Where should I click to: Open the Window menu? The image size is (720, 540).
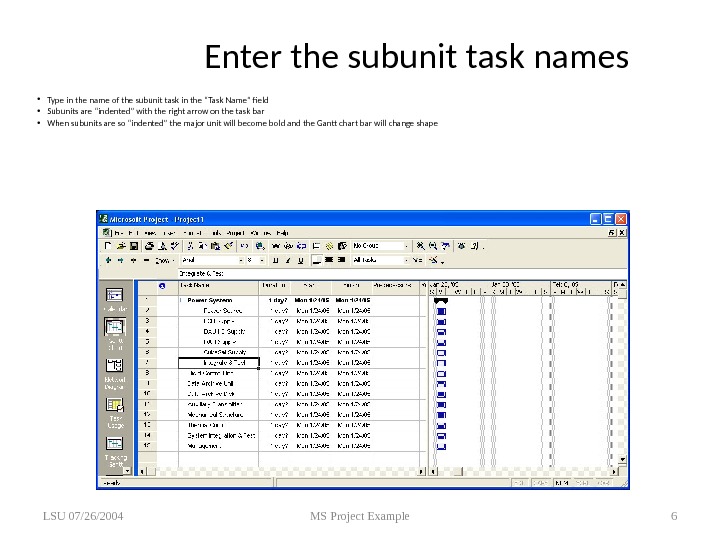(261, 233)
